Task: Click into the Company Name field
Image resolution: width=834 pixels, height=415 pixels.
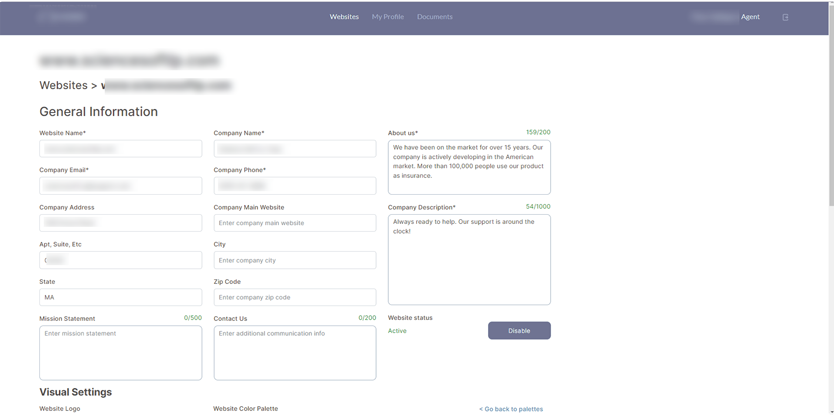Action: point(294,149)
